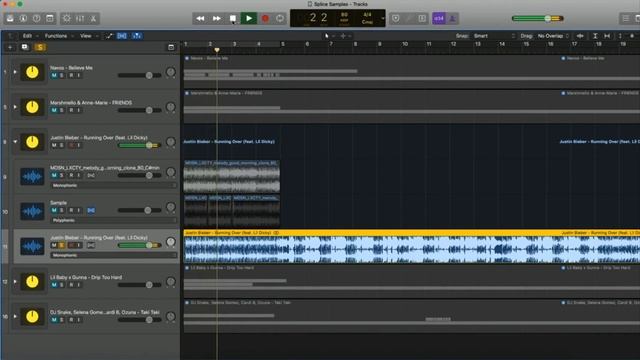Open Monophonic flex mode dropdown on MOSN_LXCTY track
The height and width of the screenshot is (360, 640).
[x=113, y=185]
